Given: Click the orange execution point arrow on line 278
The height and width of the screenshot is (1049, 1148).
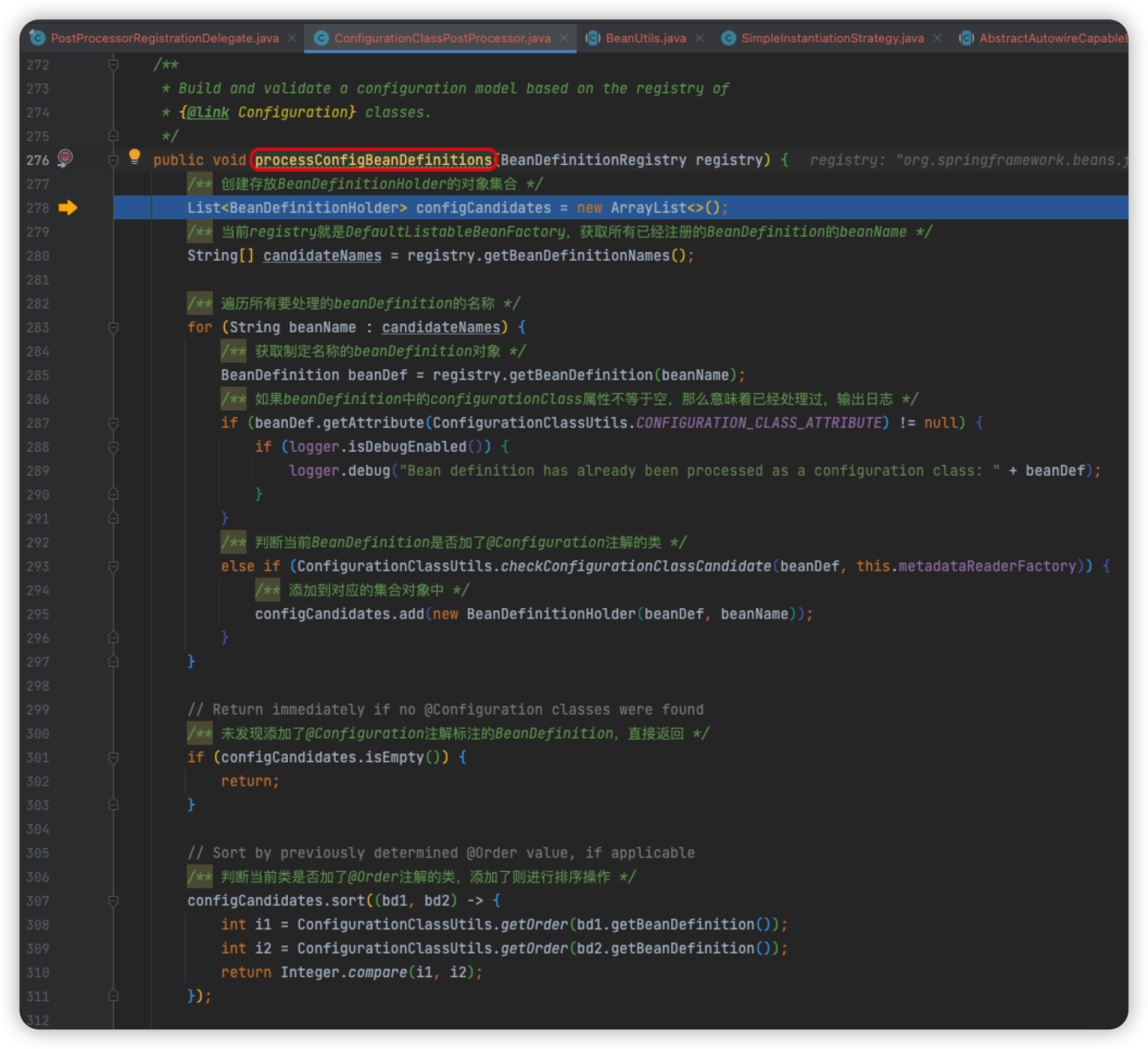Looking at the screenshot, I should tap(68, 208).
